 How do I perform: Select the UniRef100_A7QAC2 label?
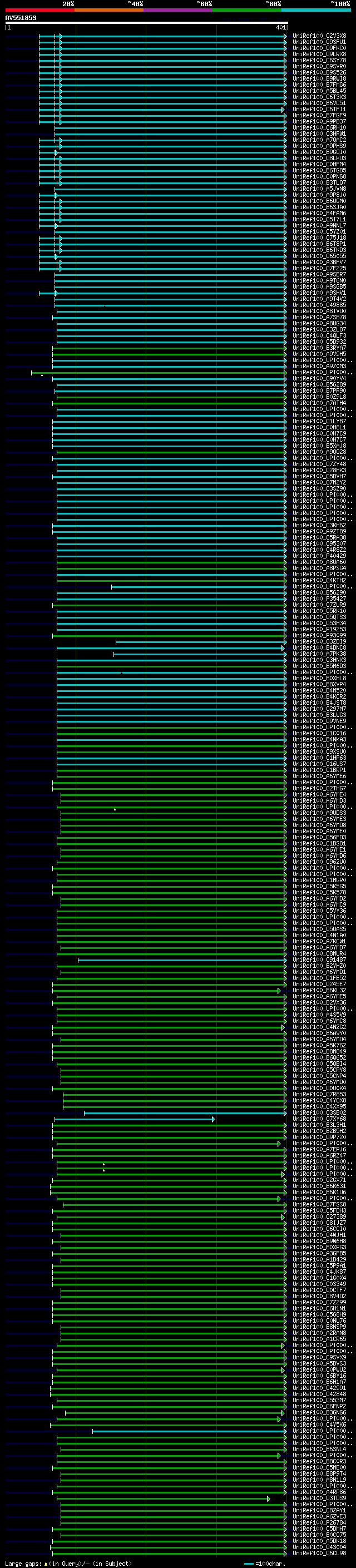319,140
